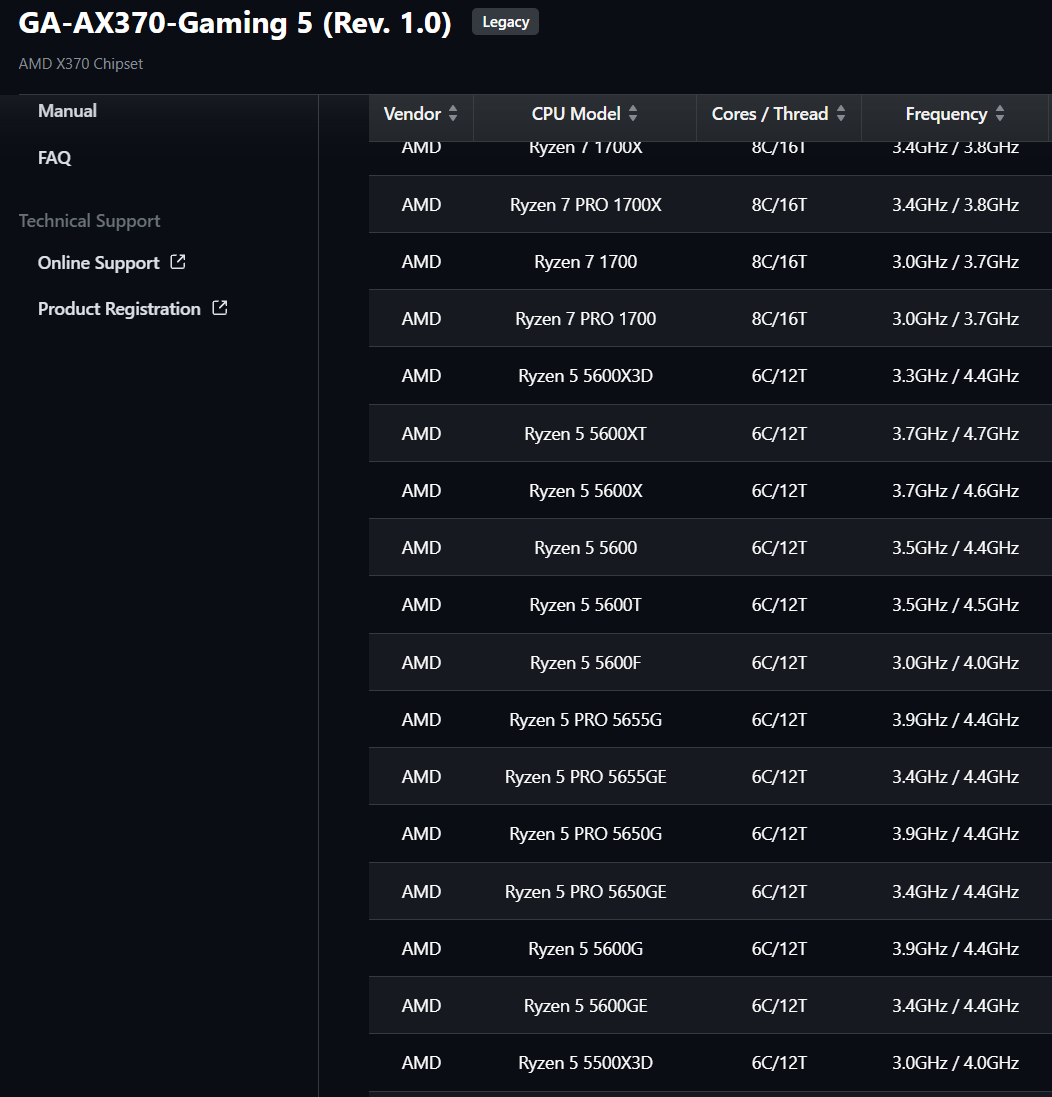The height and width of the screenshot is (1097, 1052).
Task: Select the Ryzen 5 5600XT cell
Action: tap(585, 434)
